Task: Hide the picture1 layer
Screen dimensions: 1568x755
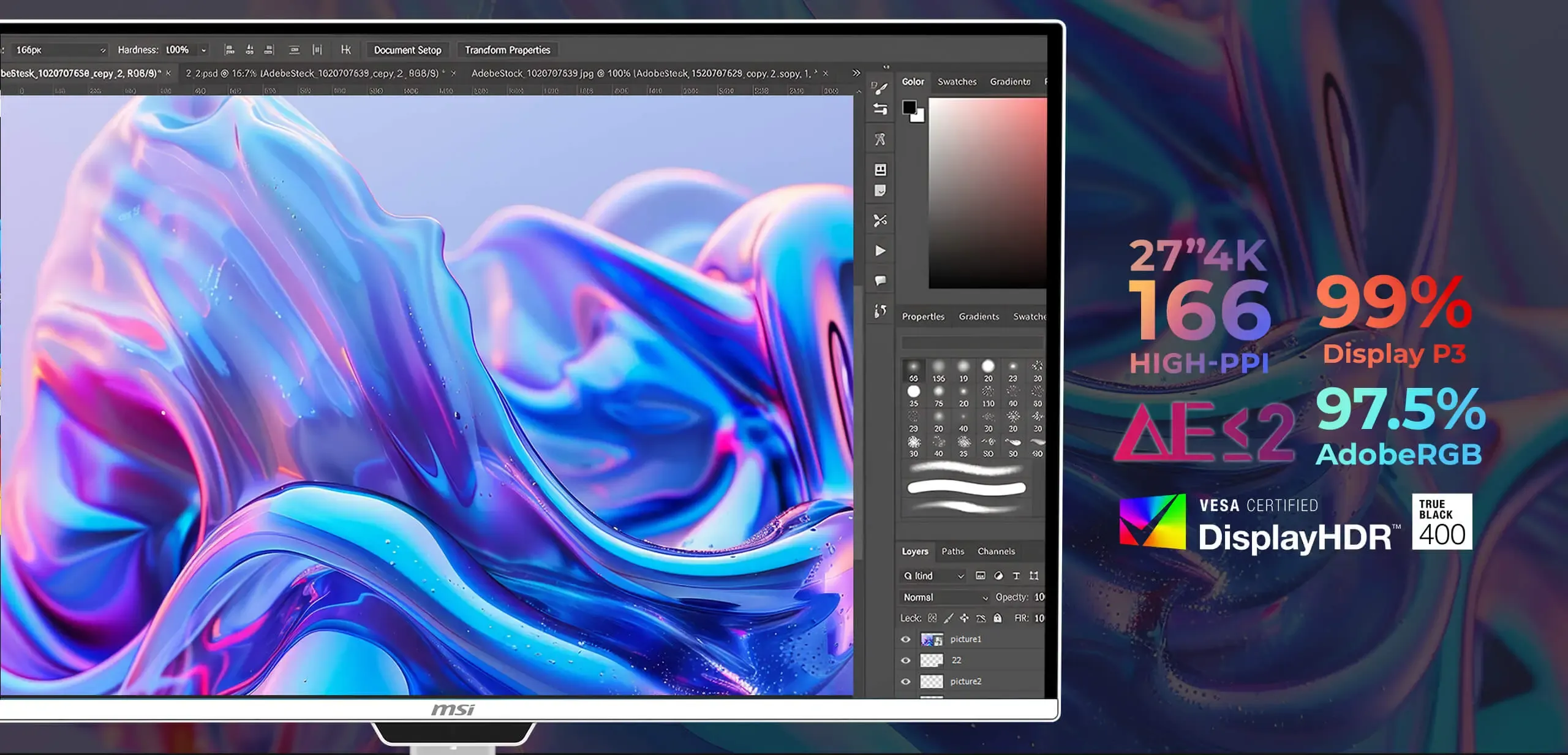Action: click(905, 639)
